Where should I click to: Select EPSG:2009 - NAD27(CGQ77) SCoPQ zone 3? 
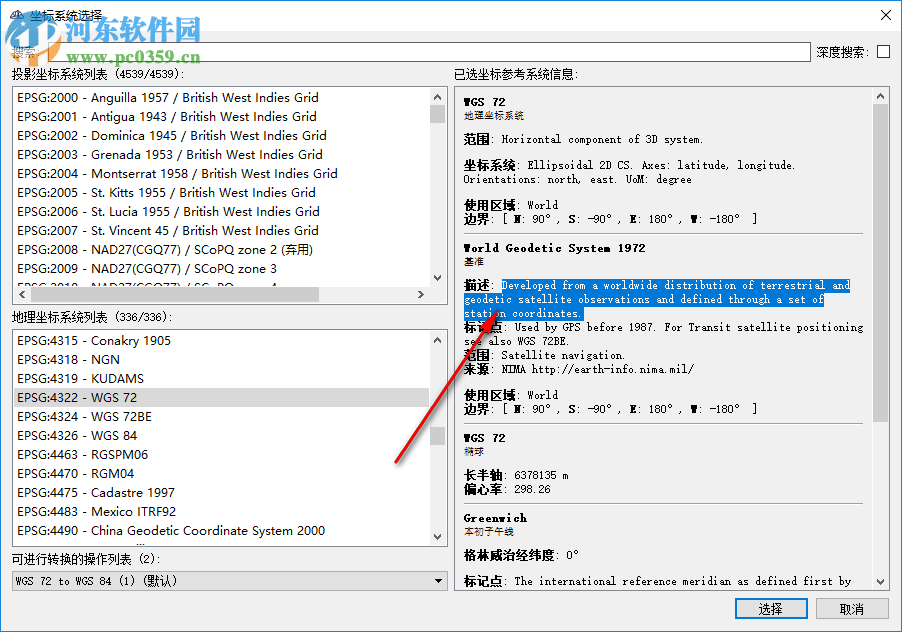221,269
